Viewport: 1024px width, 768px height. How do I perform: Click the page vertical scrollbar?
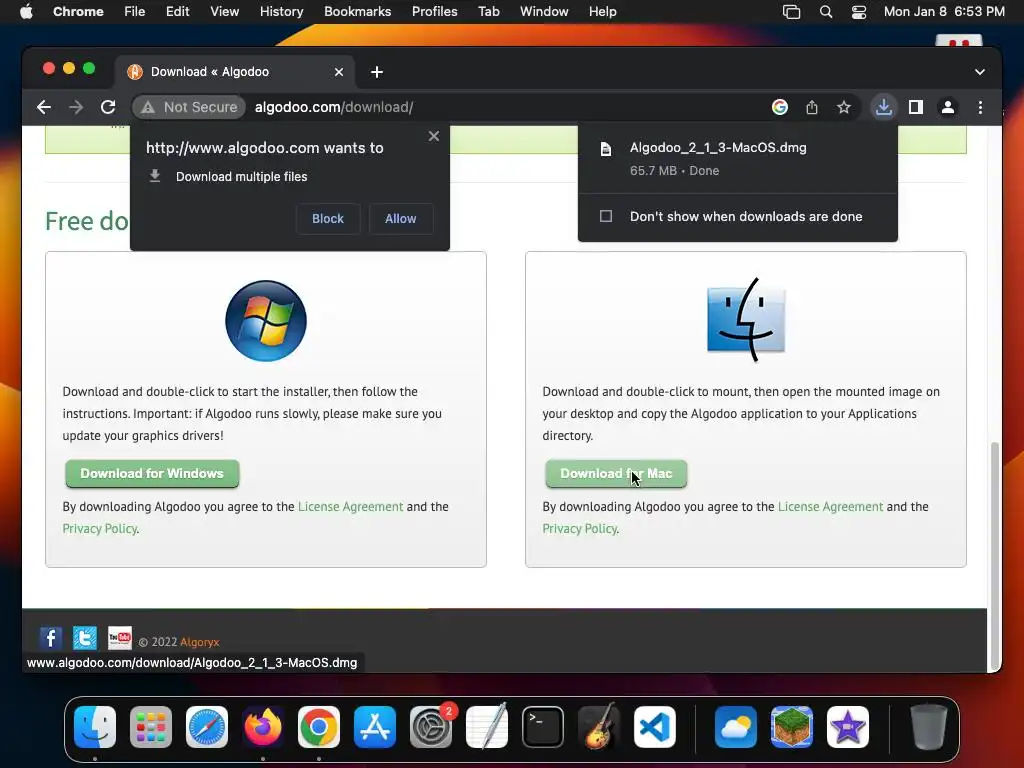tap(995, 555)
